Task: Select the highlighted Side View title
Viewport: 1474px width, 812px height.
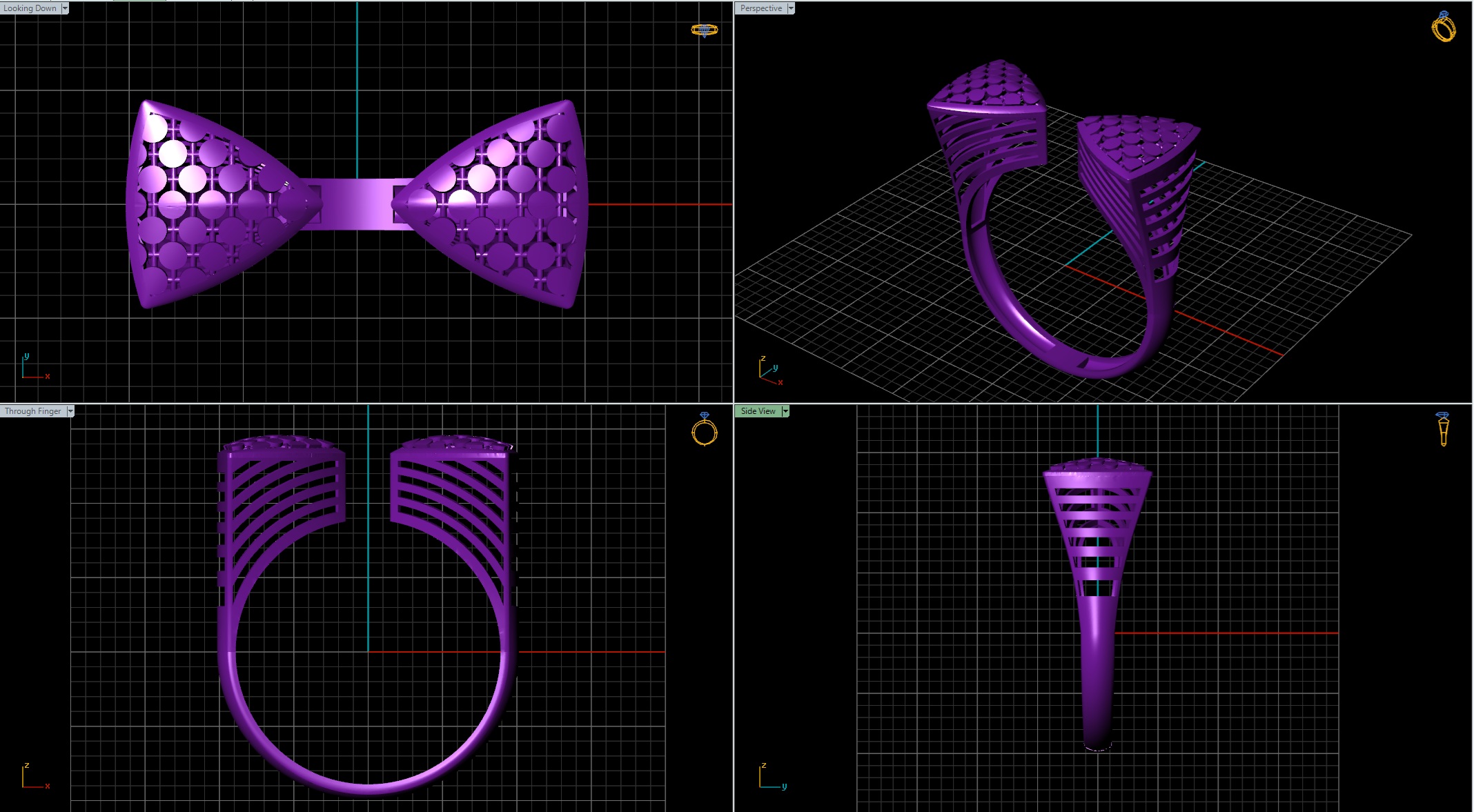Action: [758, 411]
